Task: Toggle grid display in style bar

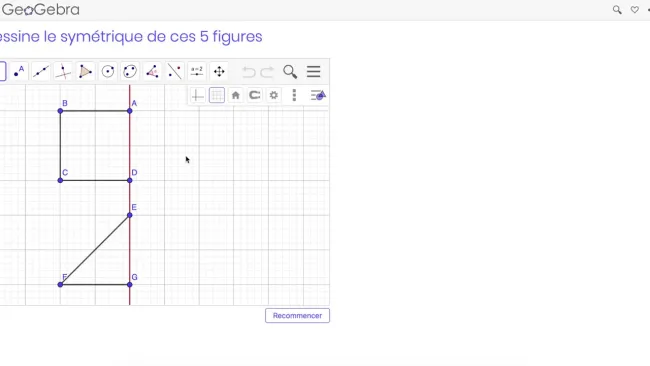Action: click(x=217, y=95)
